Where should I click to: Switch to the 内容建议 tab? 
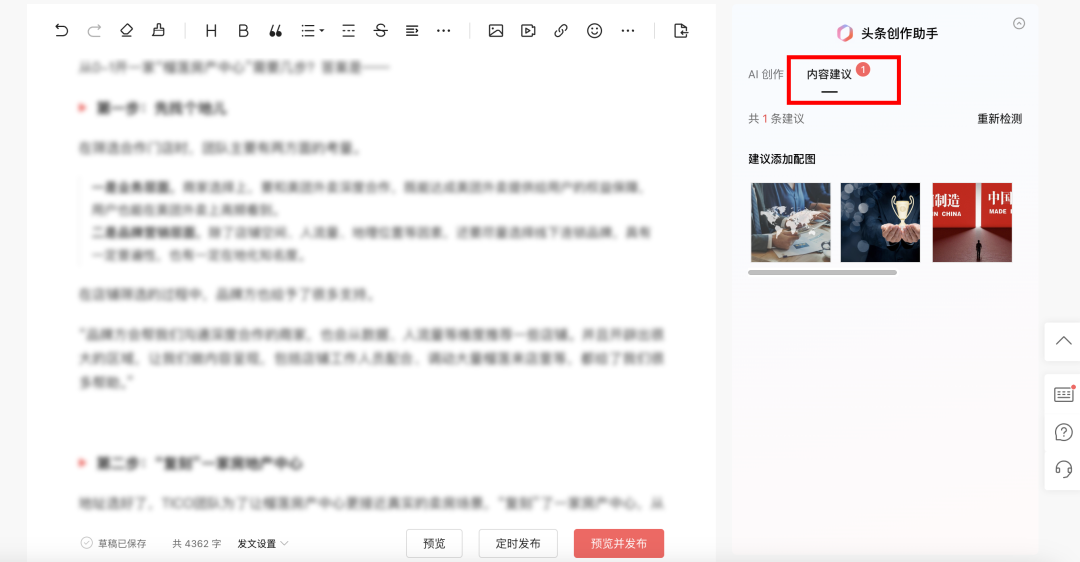click(829, 76)
